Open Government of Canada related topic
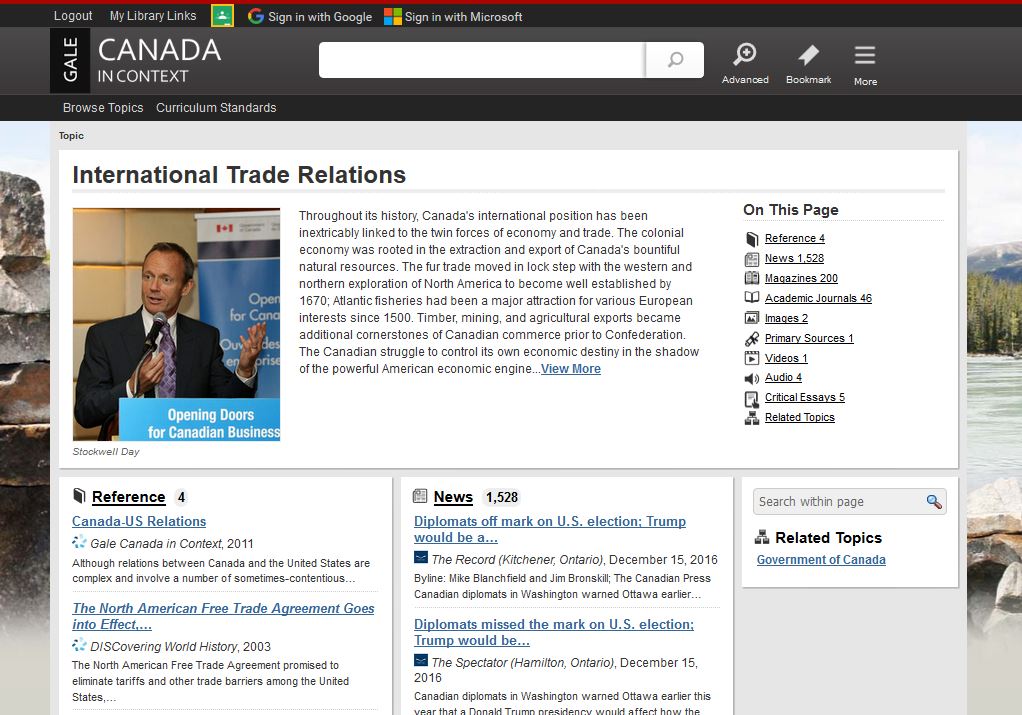 [821, 560]
